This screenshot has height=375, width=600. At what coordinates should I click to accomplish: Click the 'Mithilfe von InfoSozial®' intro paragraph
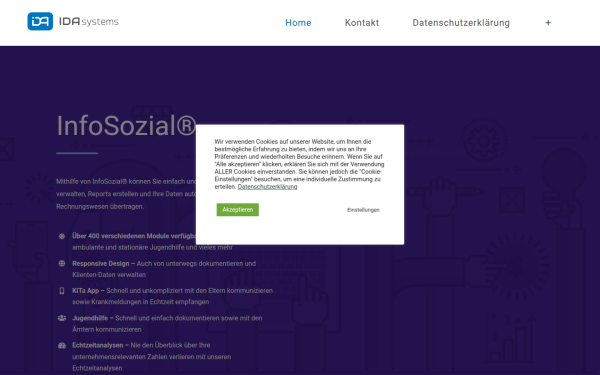[126, 194]
